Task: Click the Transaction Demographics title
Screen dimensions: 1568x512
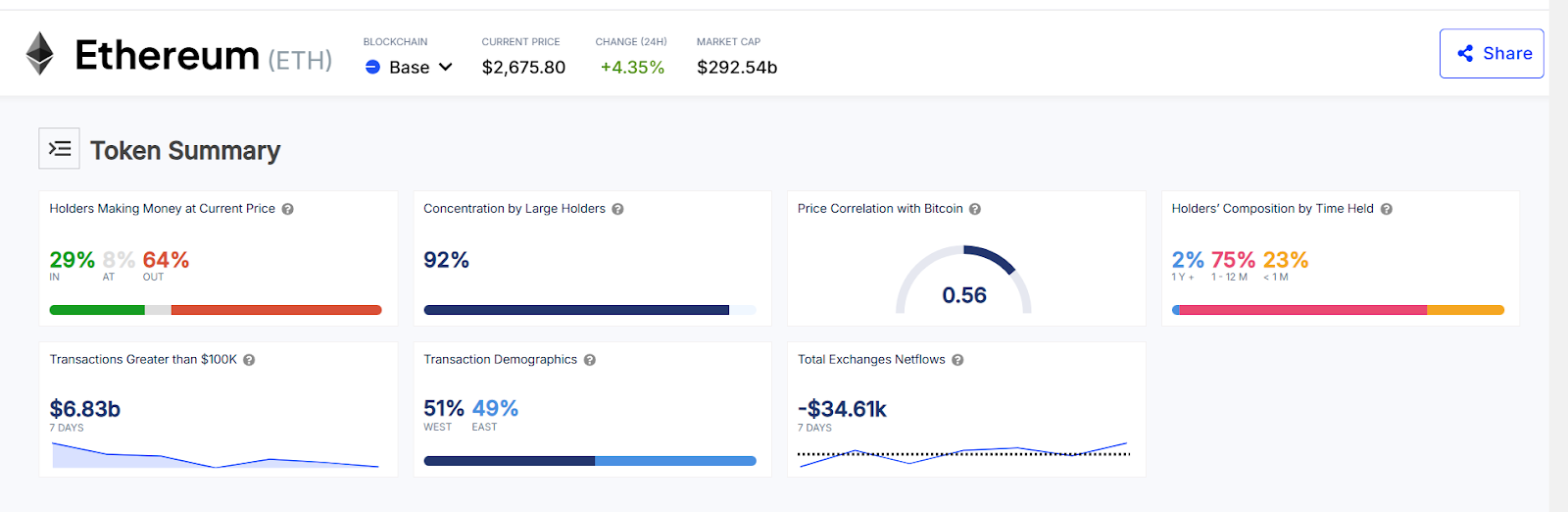Action: [x=500, y=360]
